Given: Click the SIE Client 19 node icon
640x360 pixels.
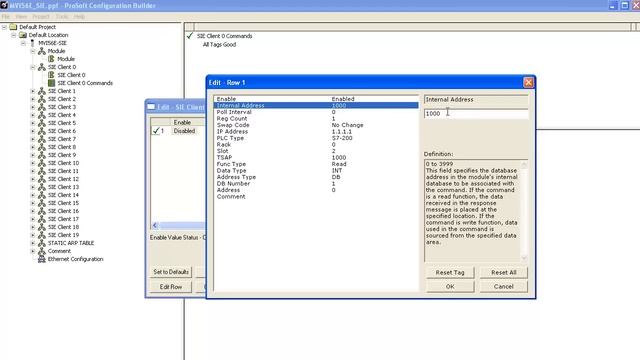Looking at the screenshot, I should point(42,235).
